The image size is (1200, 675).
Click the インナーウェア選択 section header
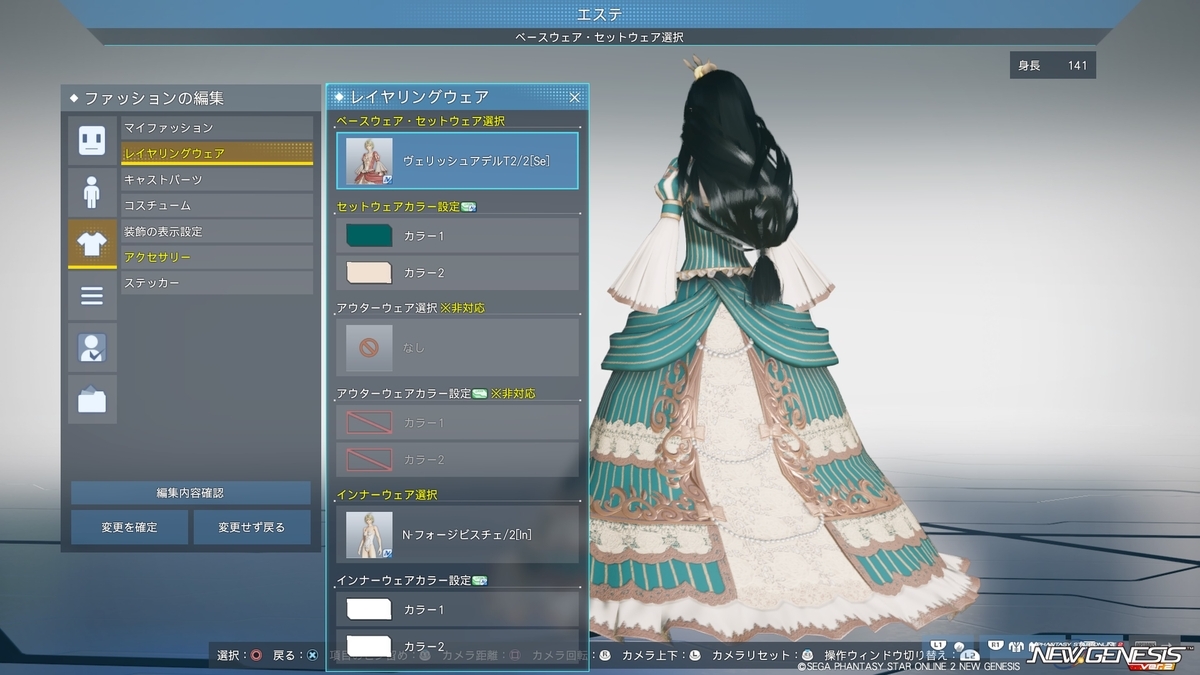tap(386, 494)
